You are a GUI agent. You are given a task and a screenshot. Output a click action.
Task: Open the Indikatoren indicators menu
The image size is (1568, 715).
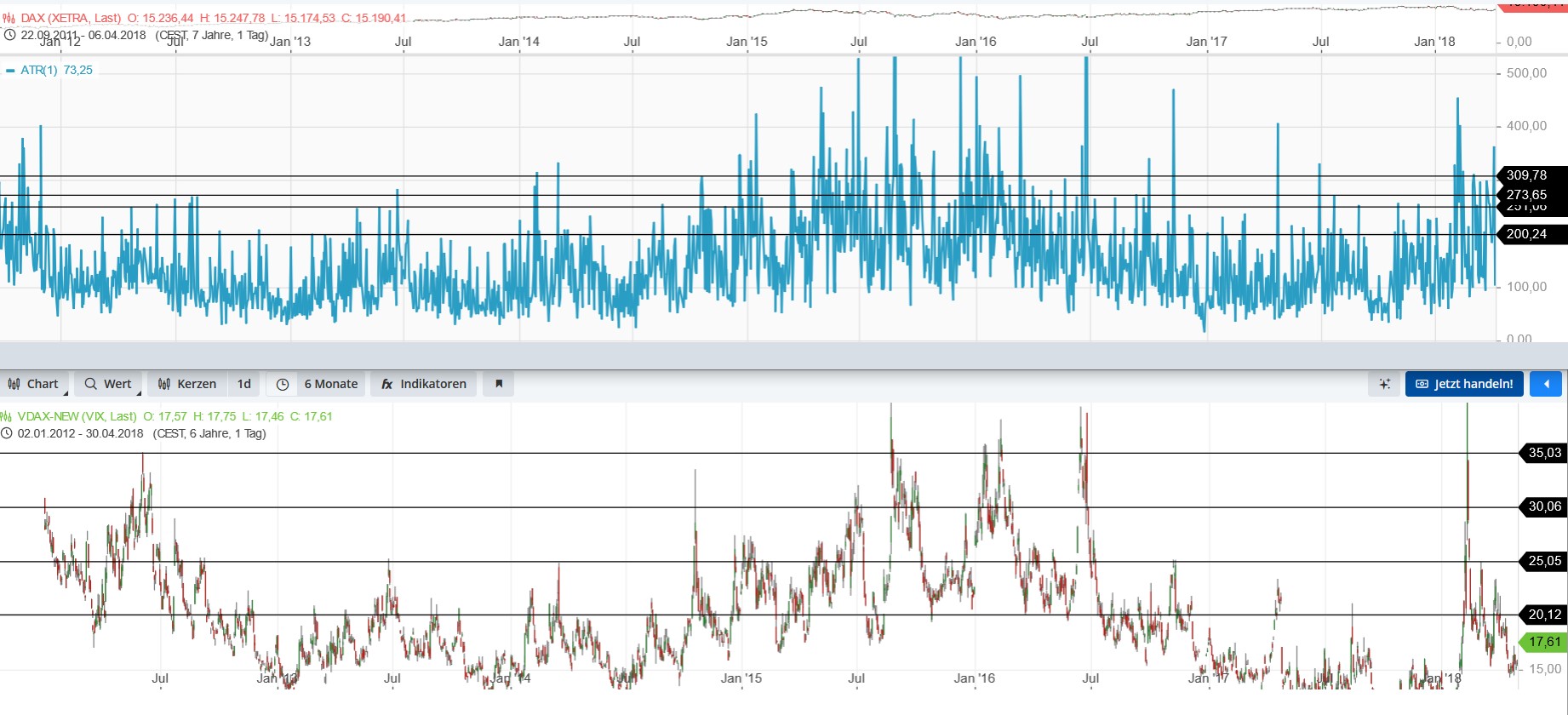(x=424, y=384)
